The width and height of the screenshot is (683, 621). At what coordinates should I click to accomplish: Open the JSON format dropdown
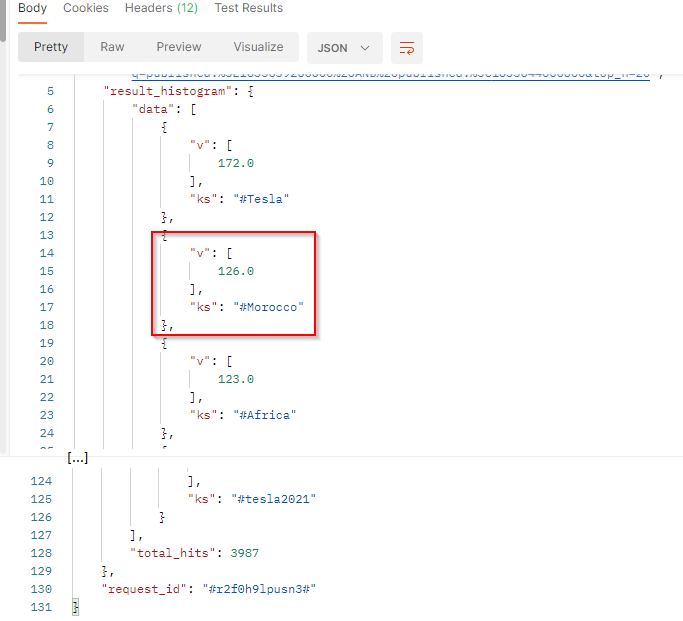(x=345, y=48)
